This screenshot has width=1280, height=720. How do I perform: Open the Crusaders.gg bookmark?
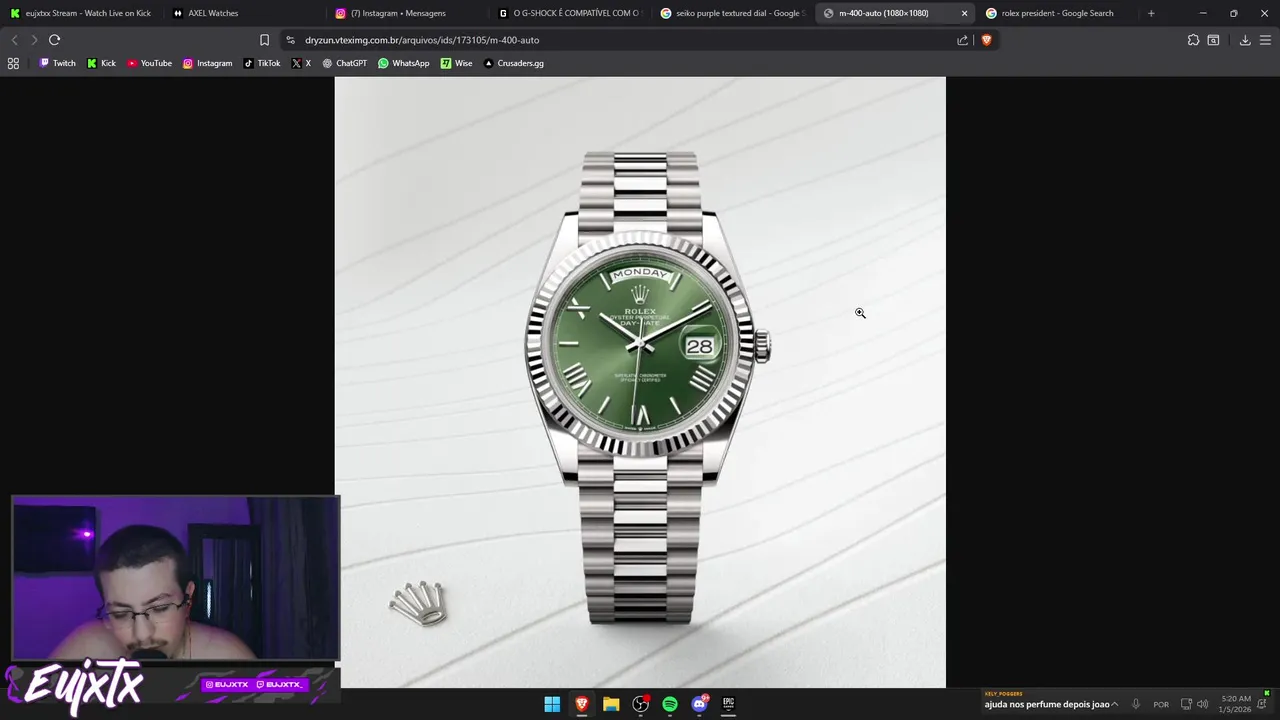[513, 63]
